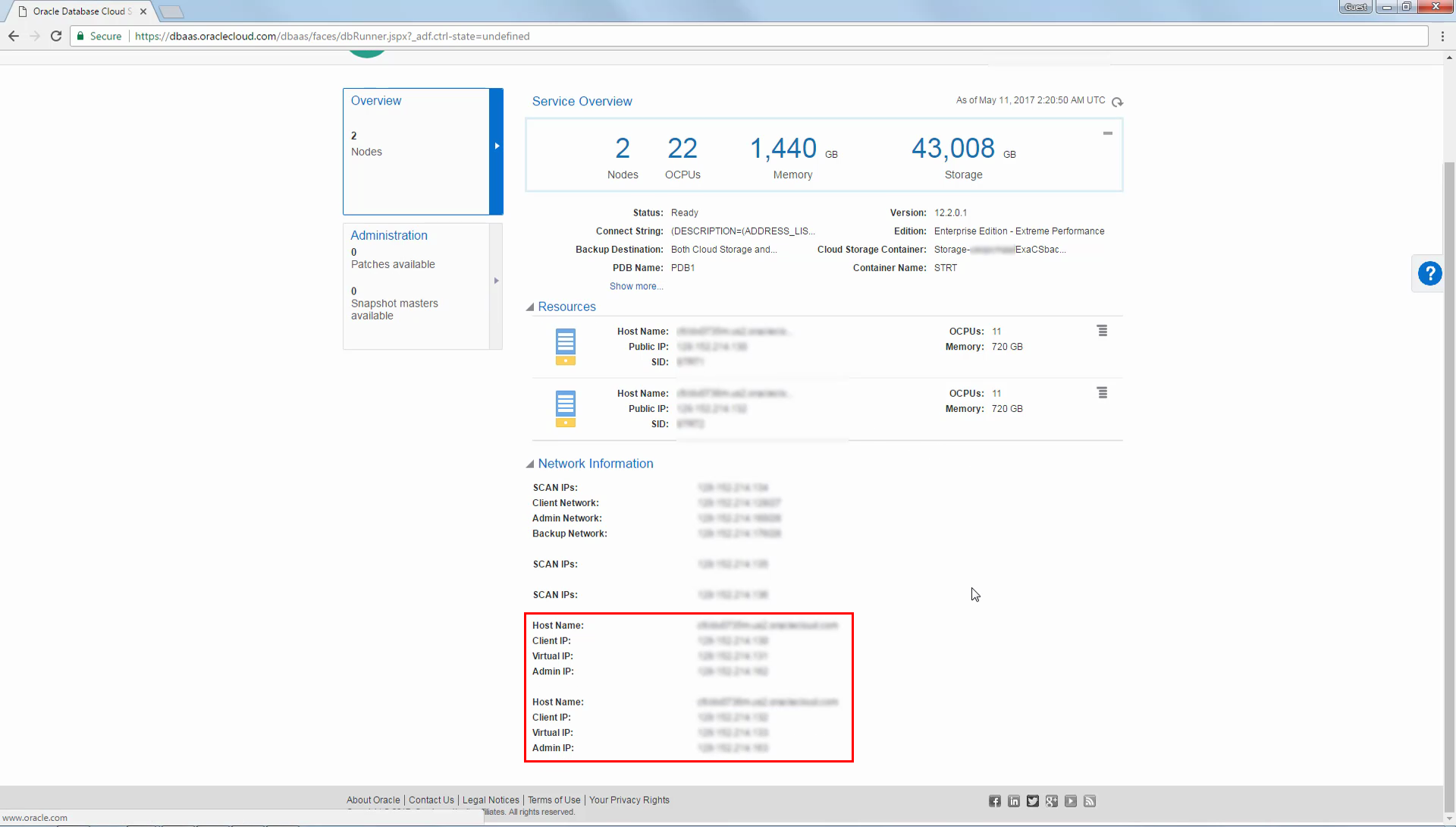Click the Cloud Storage Container value

pos(1000,250)
